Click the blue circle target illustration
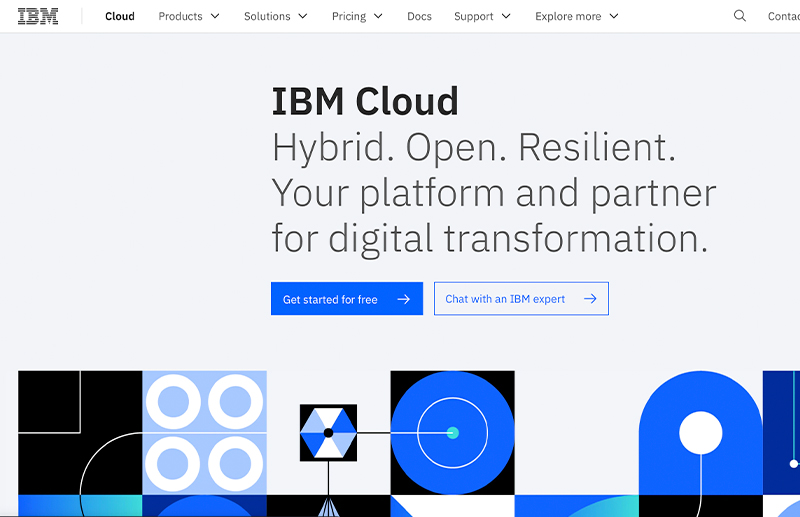Screen dimensions: 800x517 pos(453,433)
